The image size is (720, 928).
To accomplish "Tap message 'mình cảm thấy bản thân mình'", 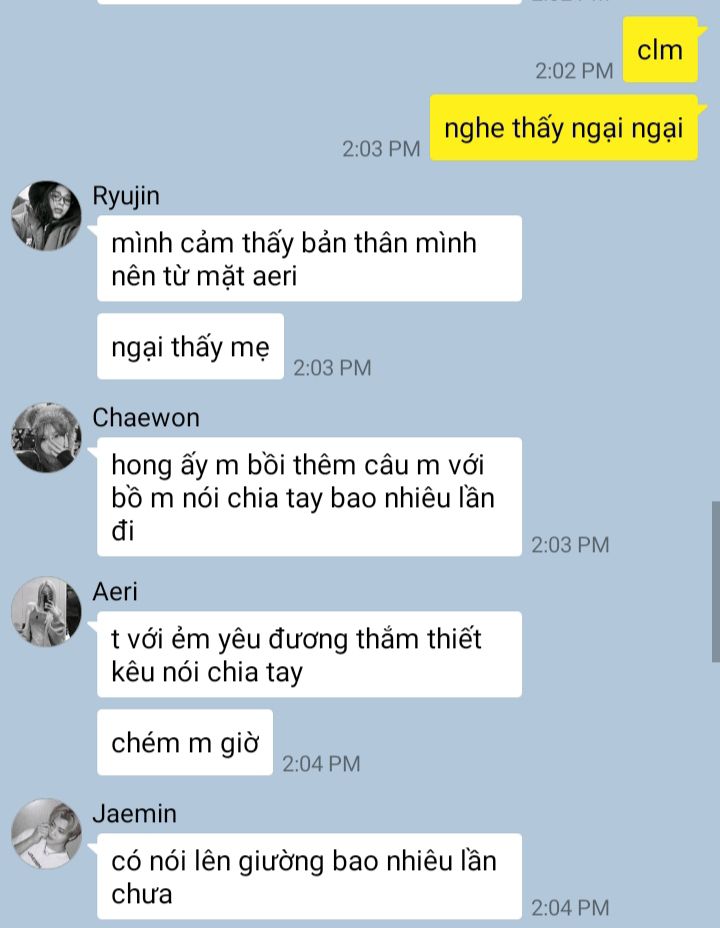I will tap(309, 259).
